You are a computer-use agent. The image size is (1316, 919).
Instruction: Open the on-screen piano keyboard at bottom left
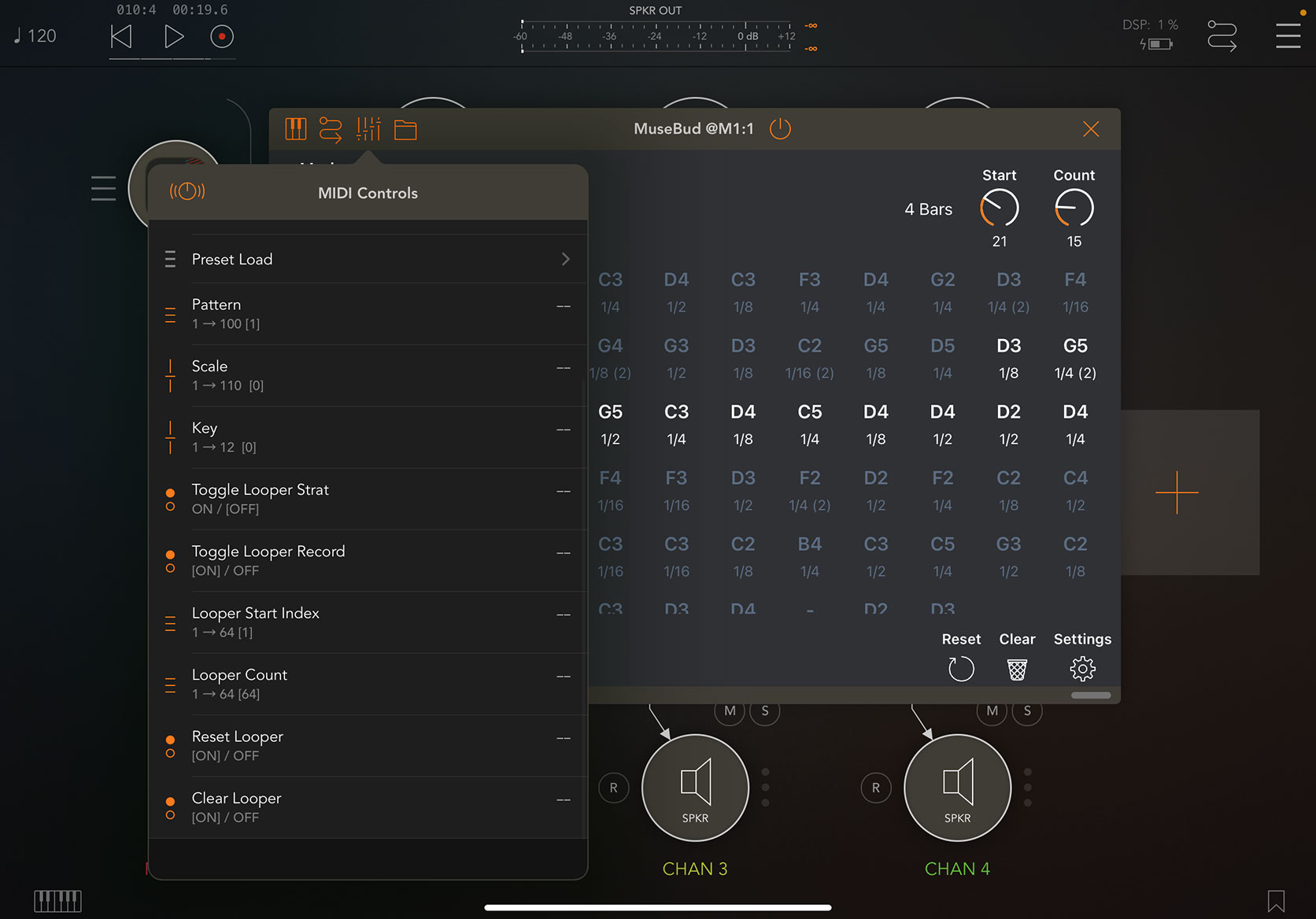57,900
